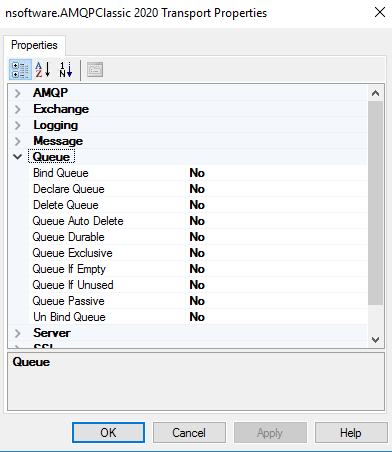
Task: Click the Apply button
Action: [x=270, y=433]
